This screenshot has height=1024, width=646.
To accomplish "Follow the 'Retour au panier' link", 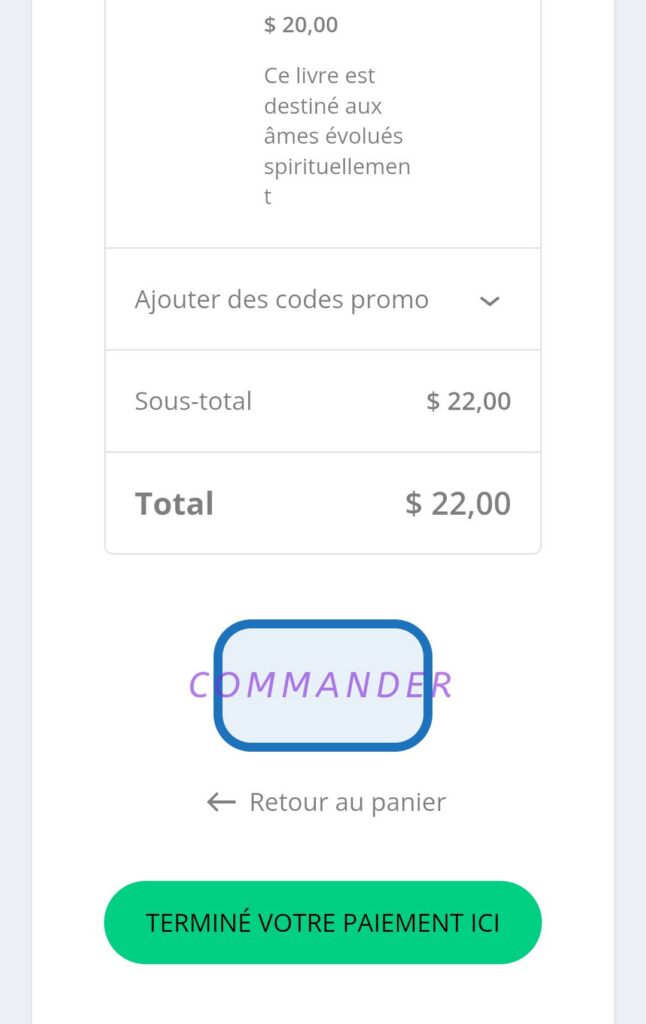I will pyautogui.click(x=346, y=802).
